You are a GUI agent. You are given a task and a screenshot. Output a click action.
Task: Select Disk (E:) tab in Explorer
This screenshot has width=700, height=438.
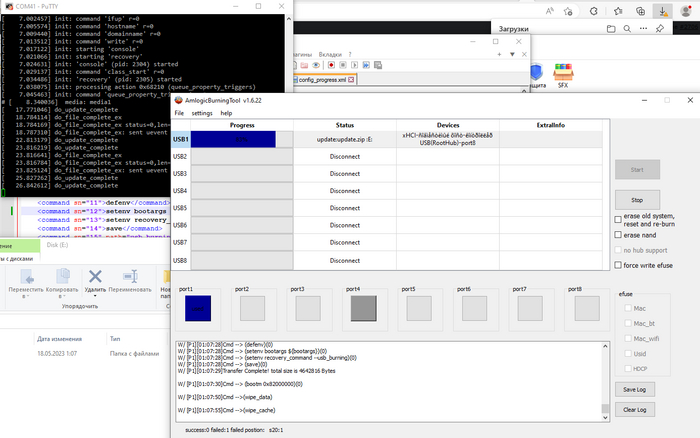tap(58, 245)
